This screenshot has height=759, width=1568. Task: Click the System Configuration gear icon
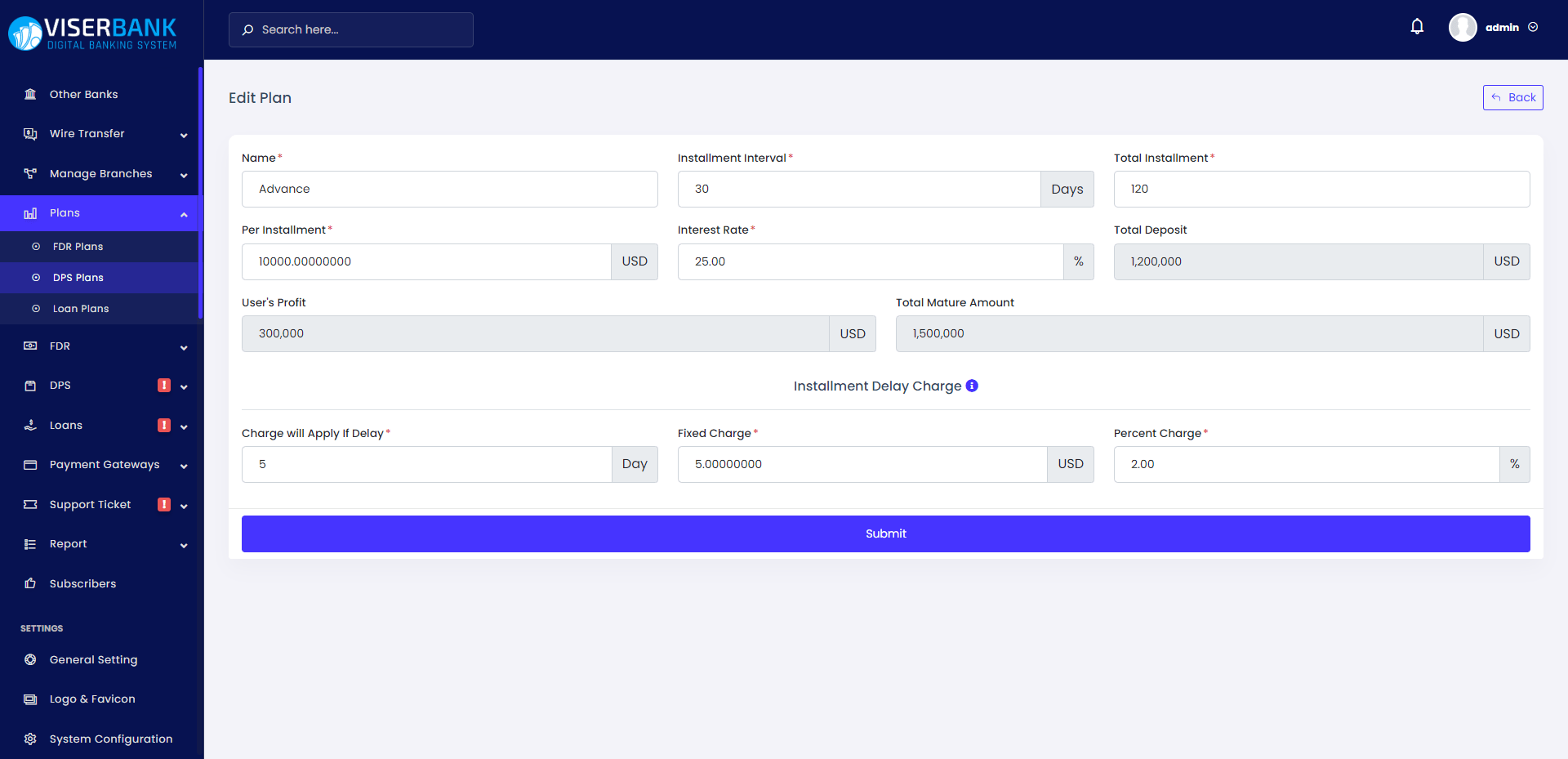(30, 739)
